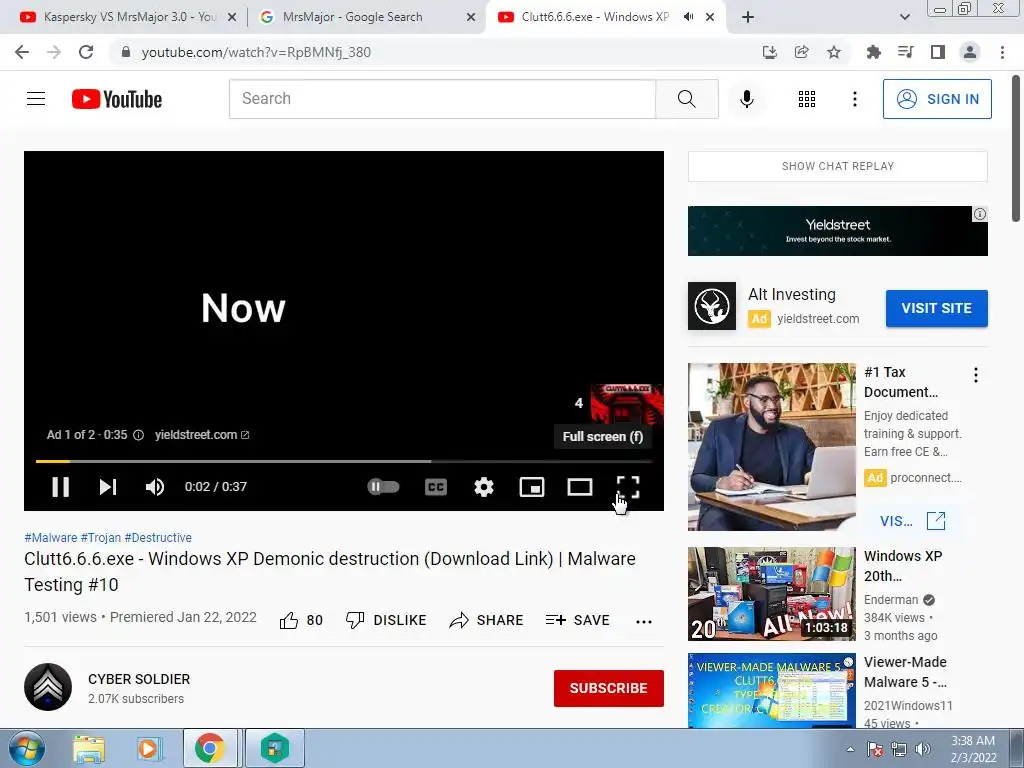
Task: Subscribe to CYBER SOLDIER
Action: coord(609,688)
